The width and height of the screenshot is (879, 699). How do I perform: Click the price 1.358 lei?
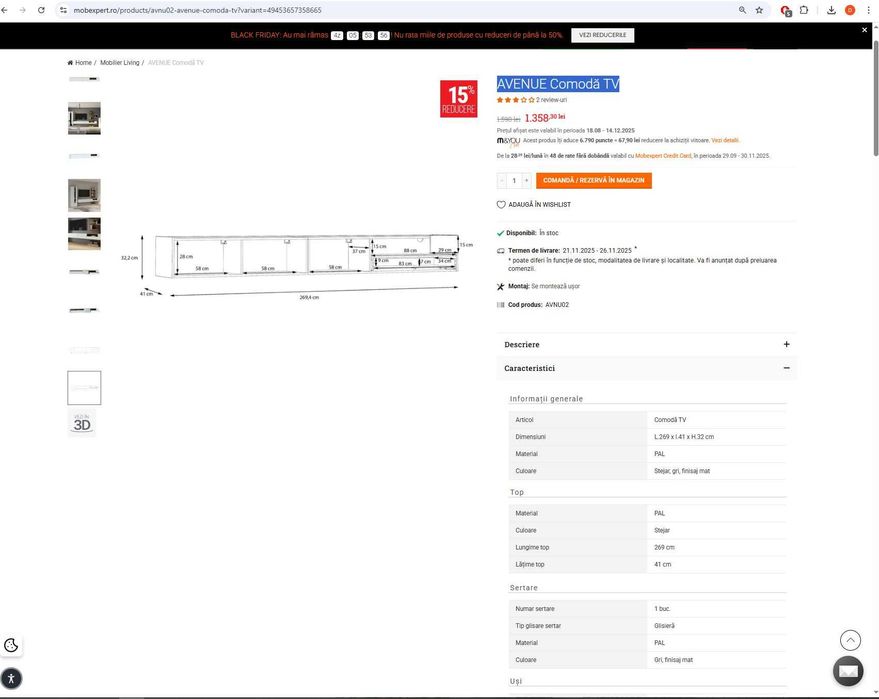pos(545,118)
